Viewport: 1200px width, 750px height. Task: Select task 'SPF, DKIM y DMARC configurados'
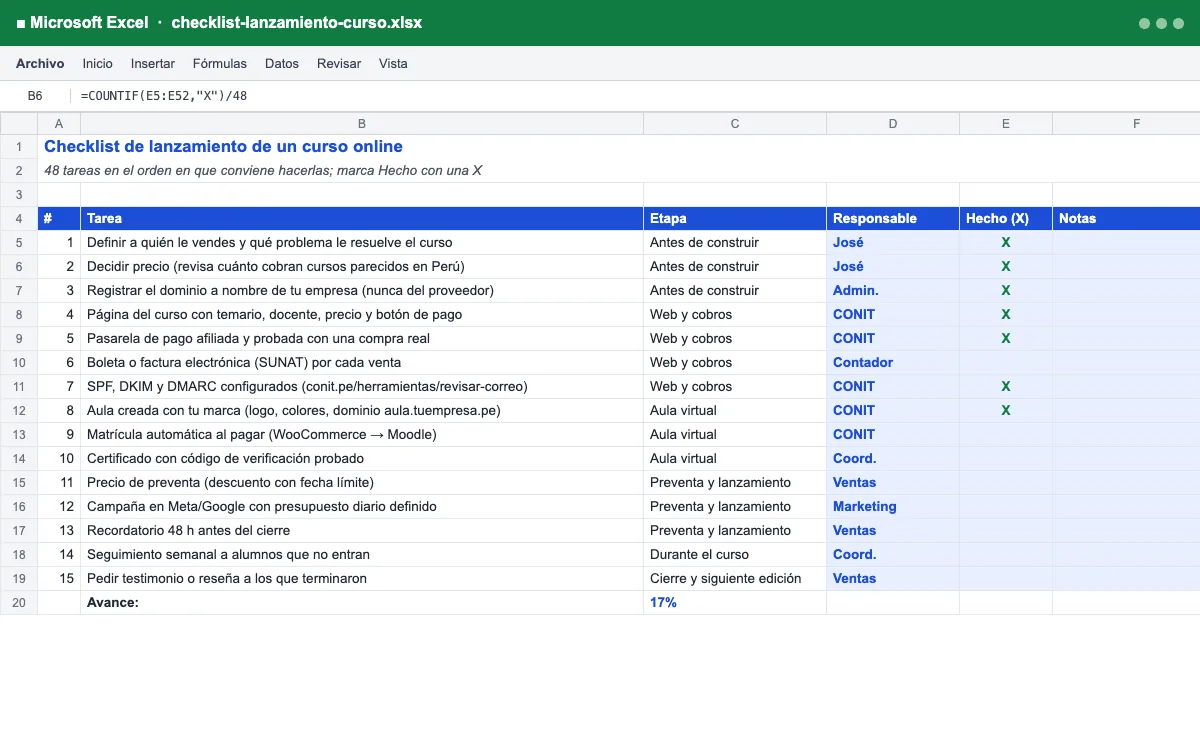pos(362,386)
